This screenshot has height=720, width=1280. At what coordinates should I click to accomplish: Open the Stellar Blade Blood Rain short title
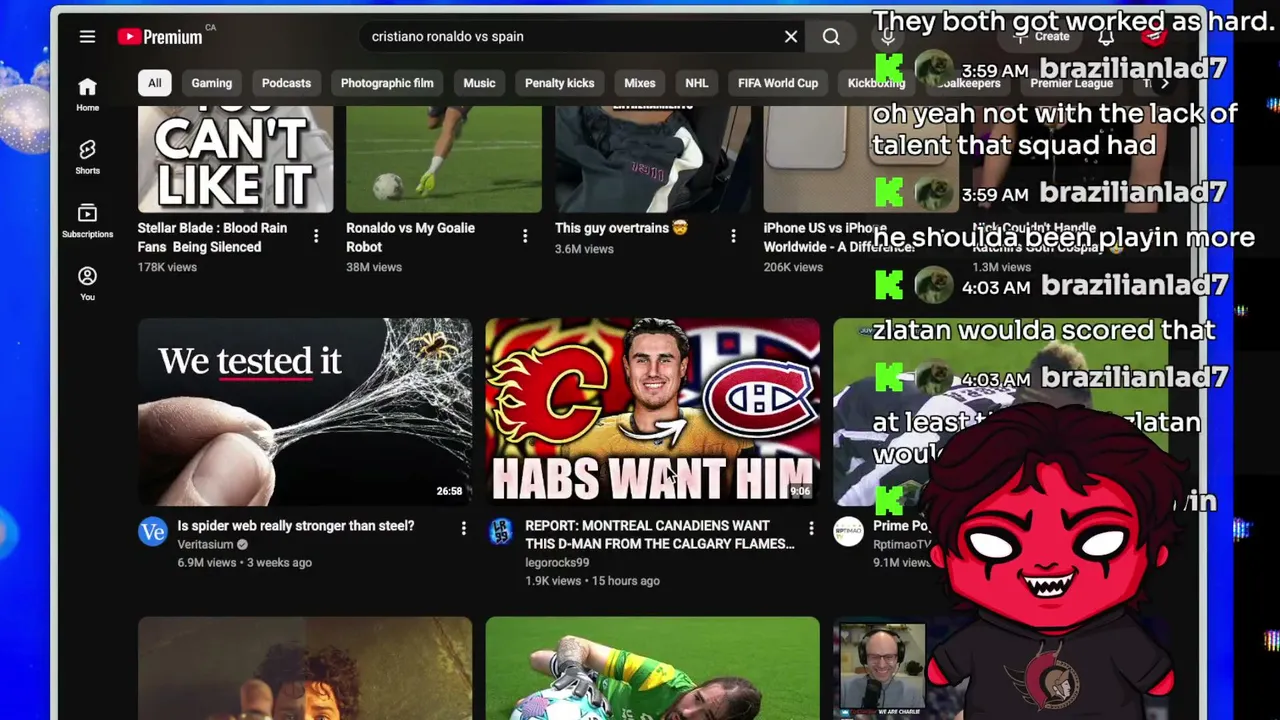(212, 237)
